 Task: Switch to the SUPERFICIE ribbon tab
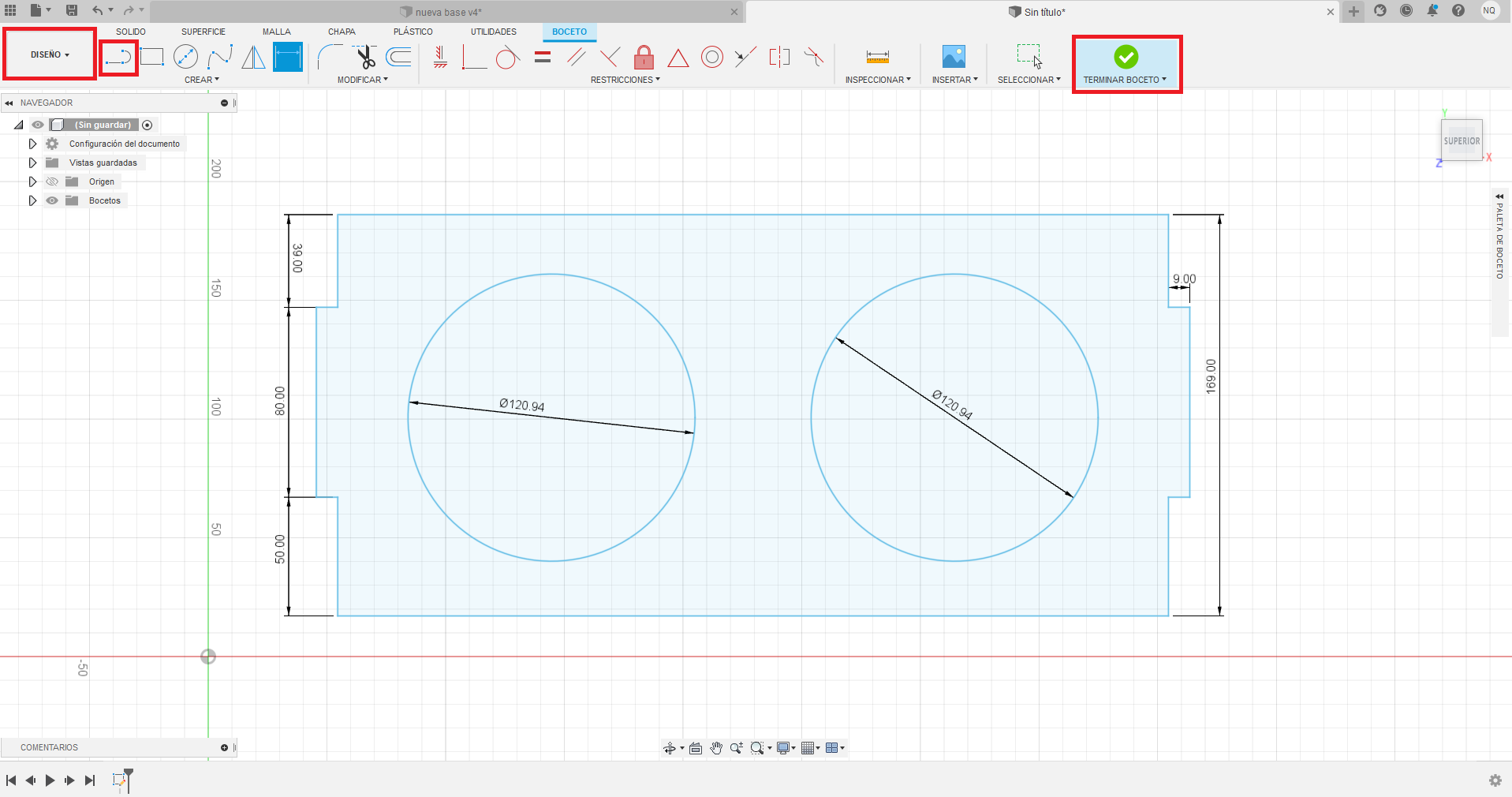[x=203, y=32]
